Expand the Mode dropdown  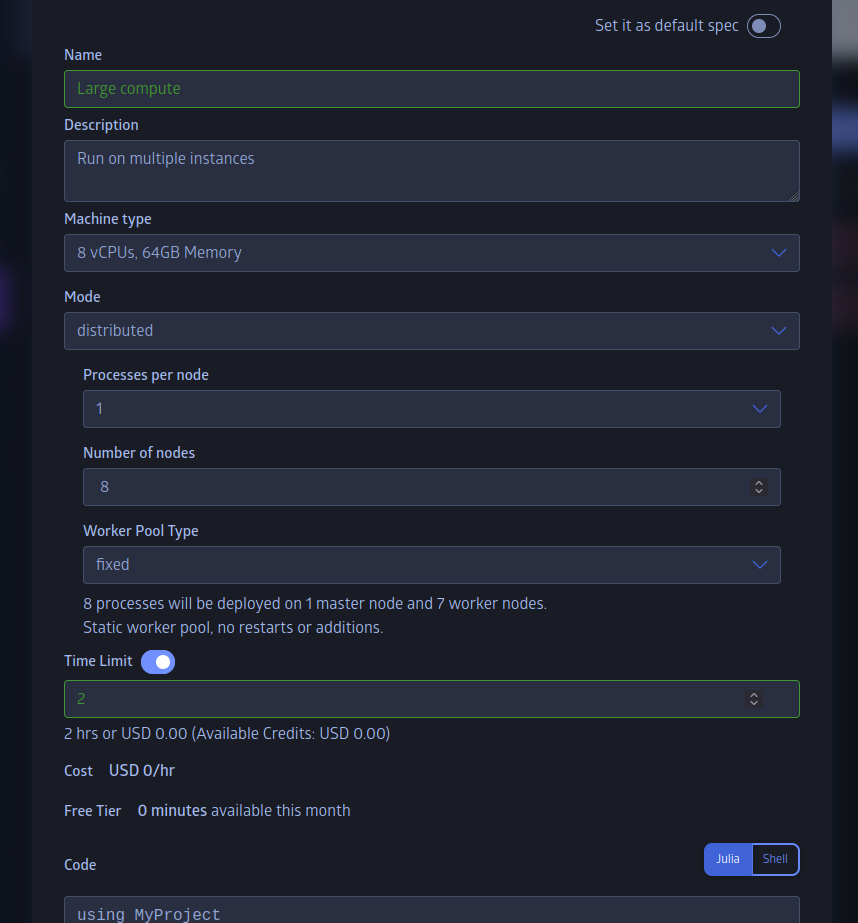[431, 331]
